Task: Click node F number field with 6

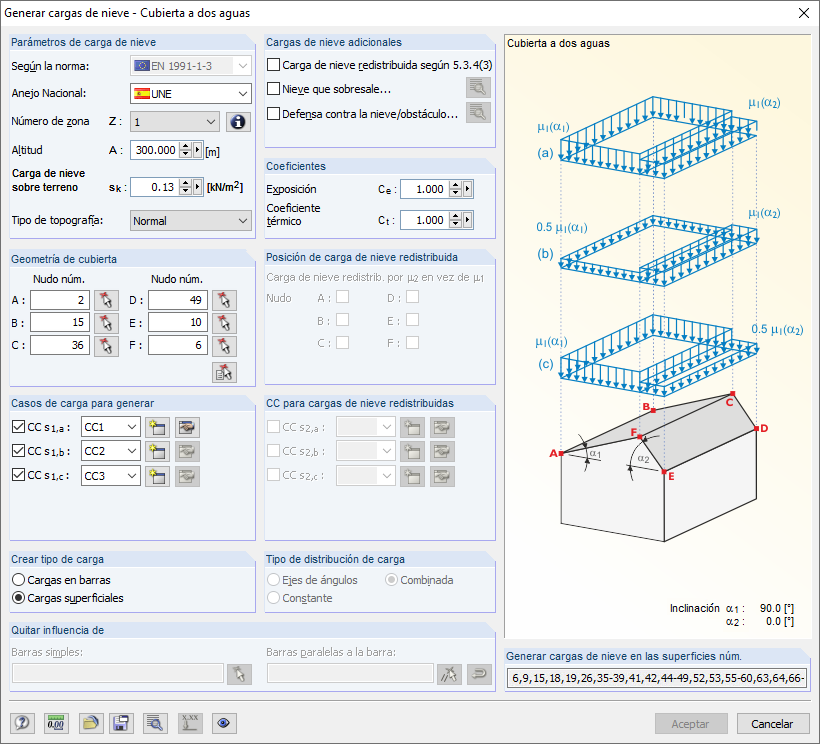Action: click(x=178, y=345)
